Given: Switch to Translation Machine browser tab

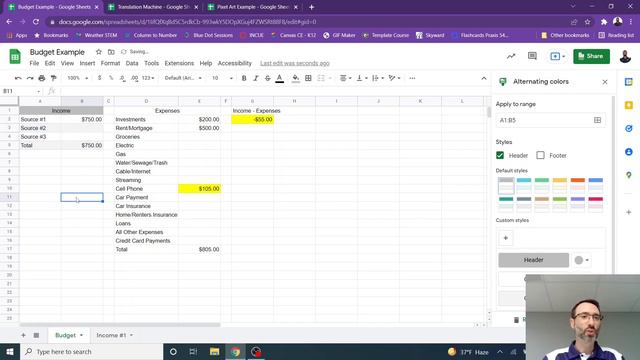Looking at the screenshot, I should point(153,7).
